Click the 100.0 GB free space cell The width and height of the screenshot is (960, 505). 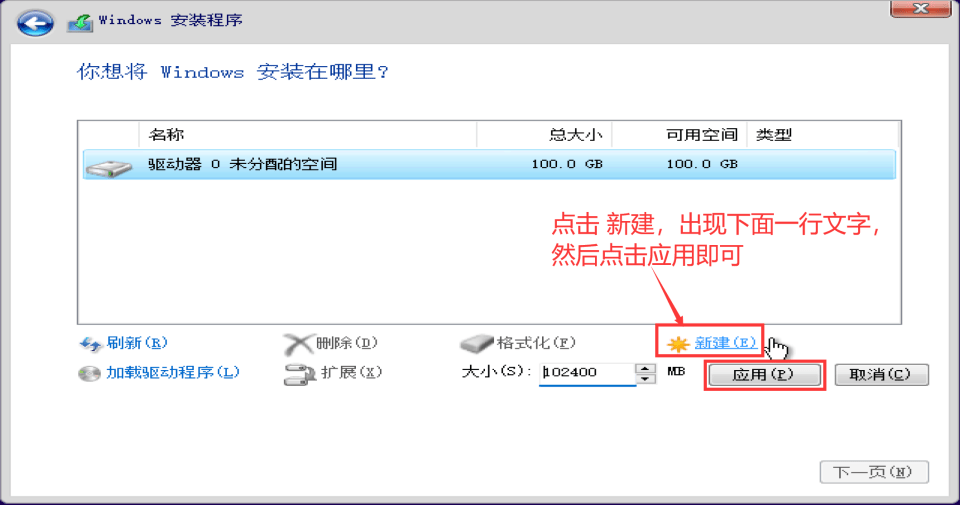click(x=702, y=164)
